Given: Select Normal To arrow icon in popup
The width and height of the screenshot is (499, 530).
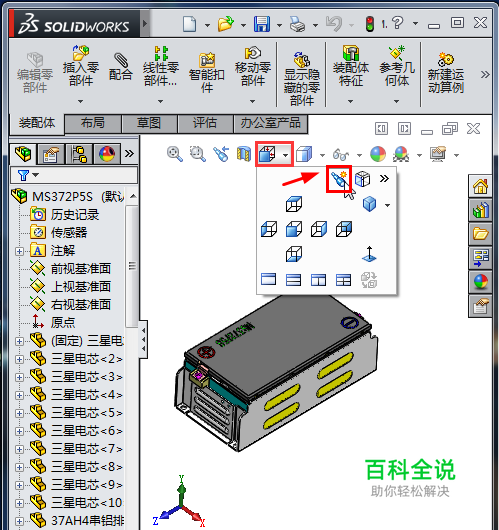Looking at the screenshot, I should (369, 254).
